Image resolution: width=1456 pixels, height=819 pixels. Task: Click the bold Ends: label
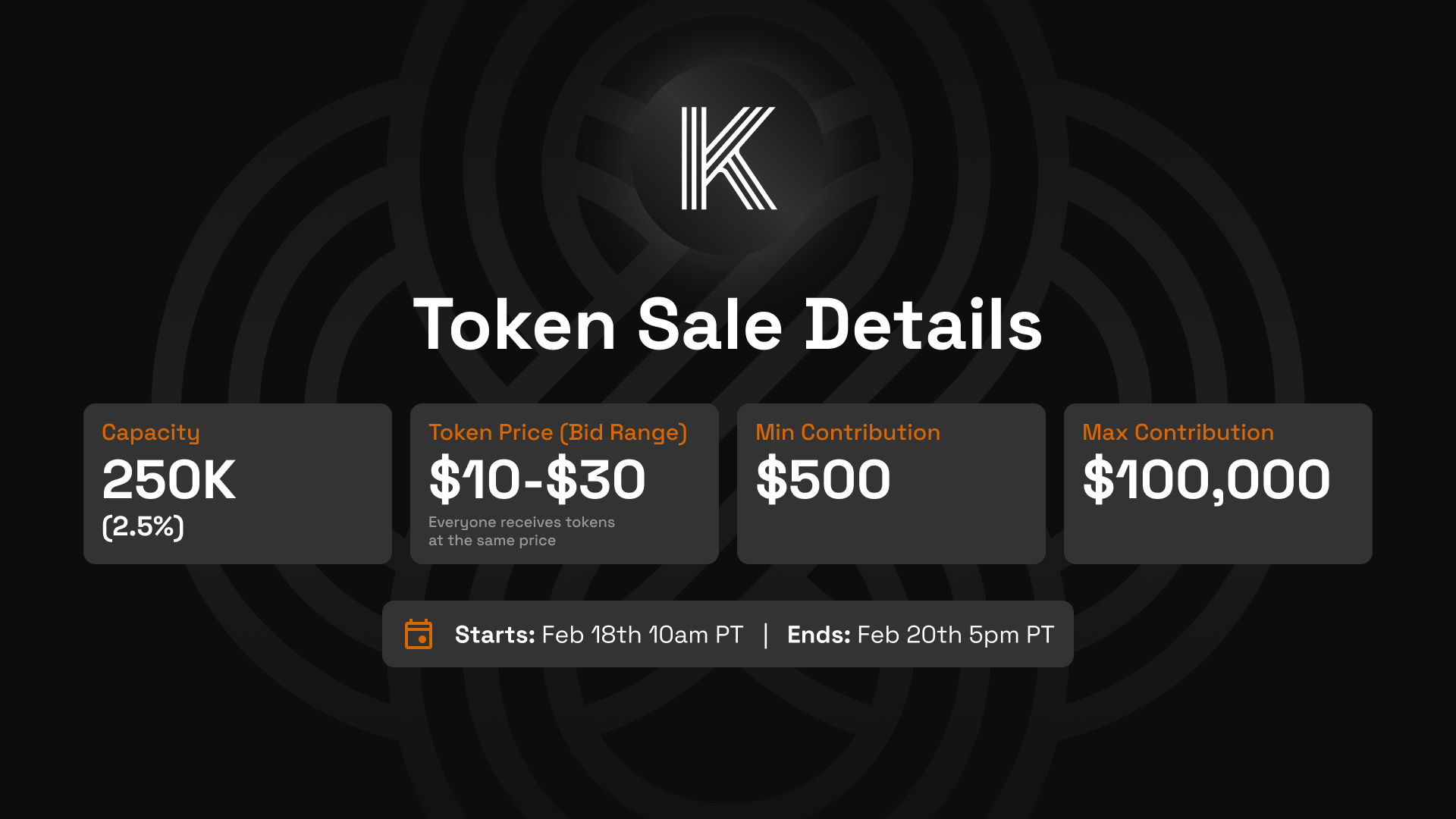[818, 635]
